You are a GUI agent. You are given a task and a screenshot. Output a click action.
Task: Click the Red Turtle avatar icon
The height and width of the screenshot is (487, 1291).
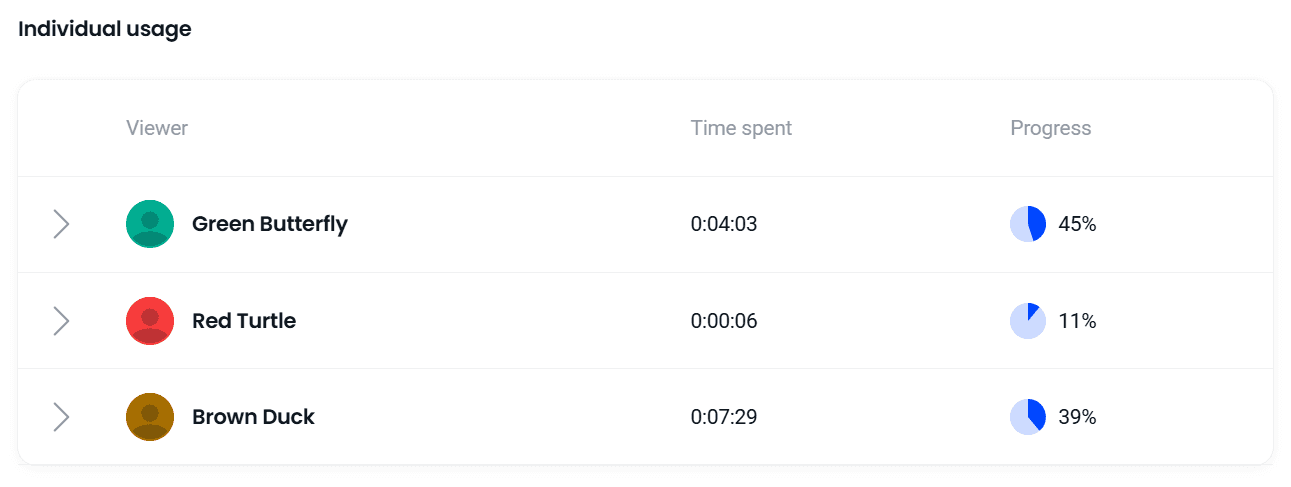click(150, 321)
